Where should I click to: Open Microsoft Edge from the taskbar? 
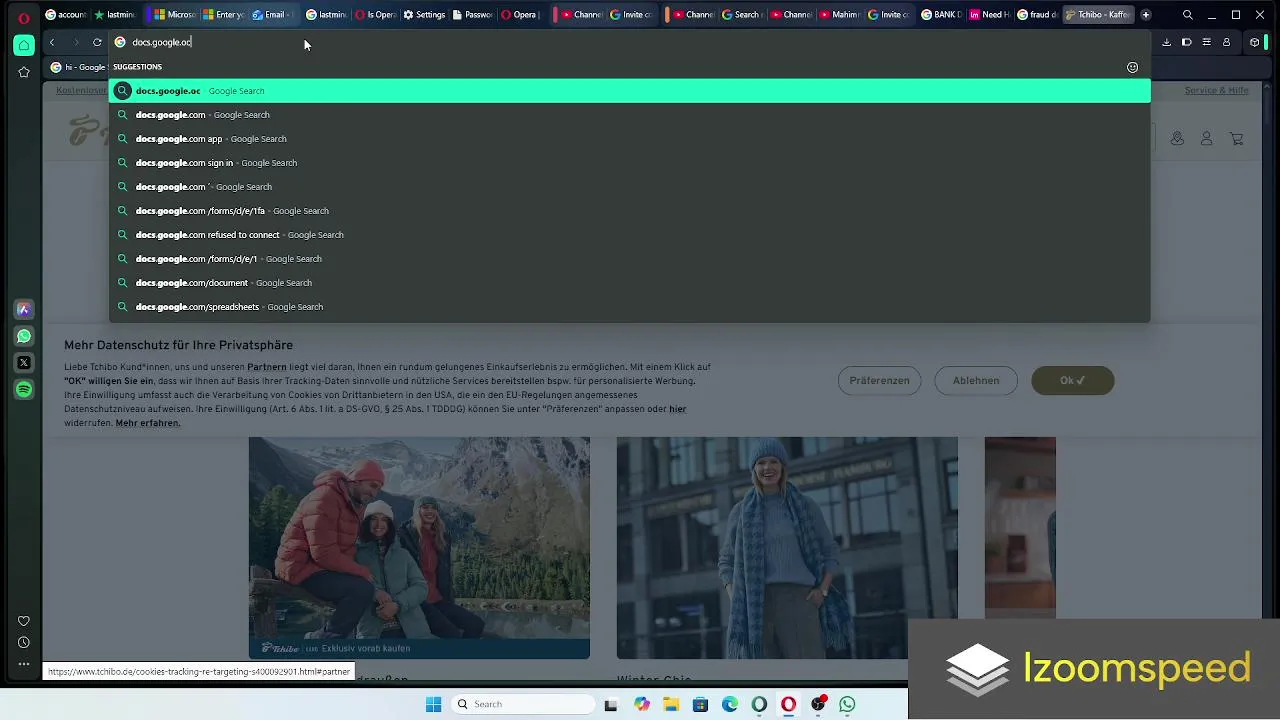pyautogui.click(x=730, y=705)
